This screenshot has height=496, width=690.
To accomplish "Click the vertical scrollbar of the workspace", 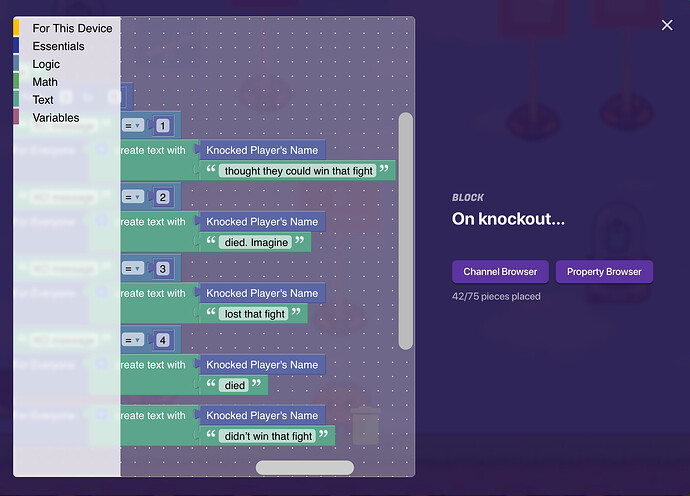I will 405,230.
